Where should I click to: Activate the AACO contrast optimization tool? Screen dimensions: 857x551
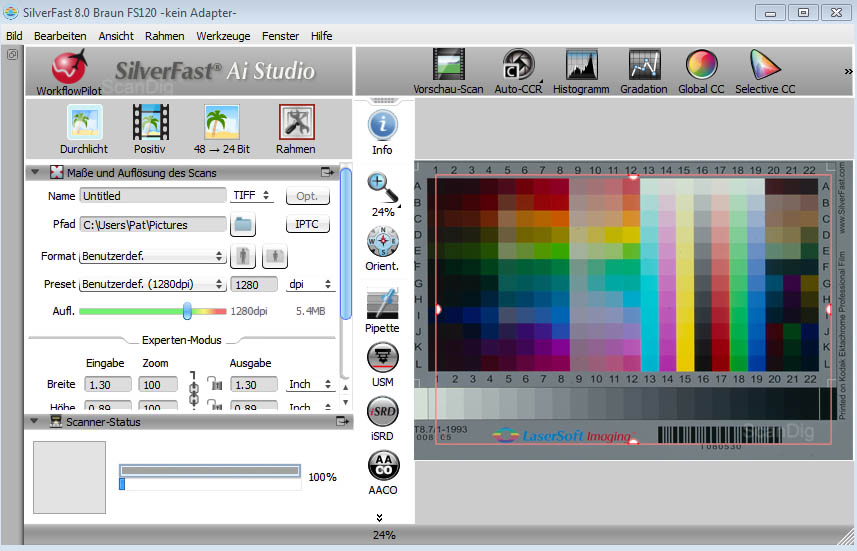point(383,473)
